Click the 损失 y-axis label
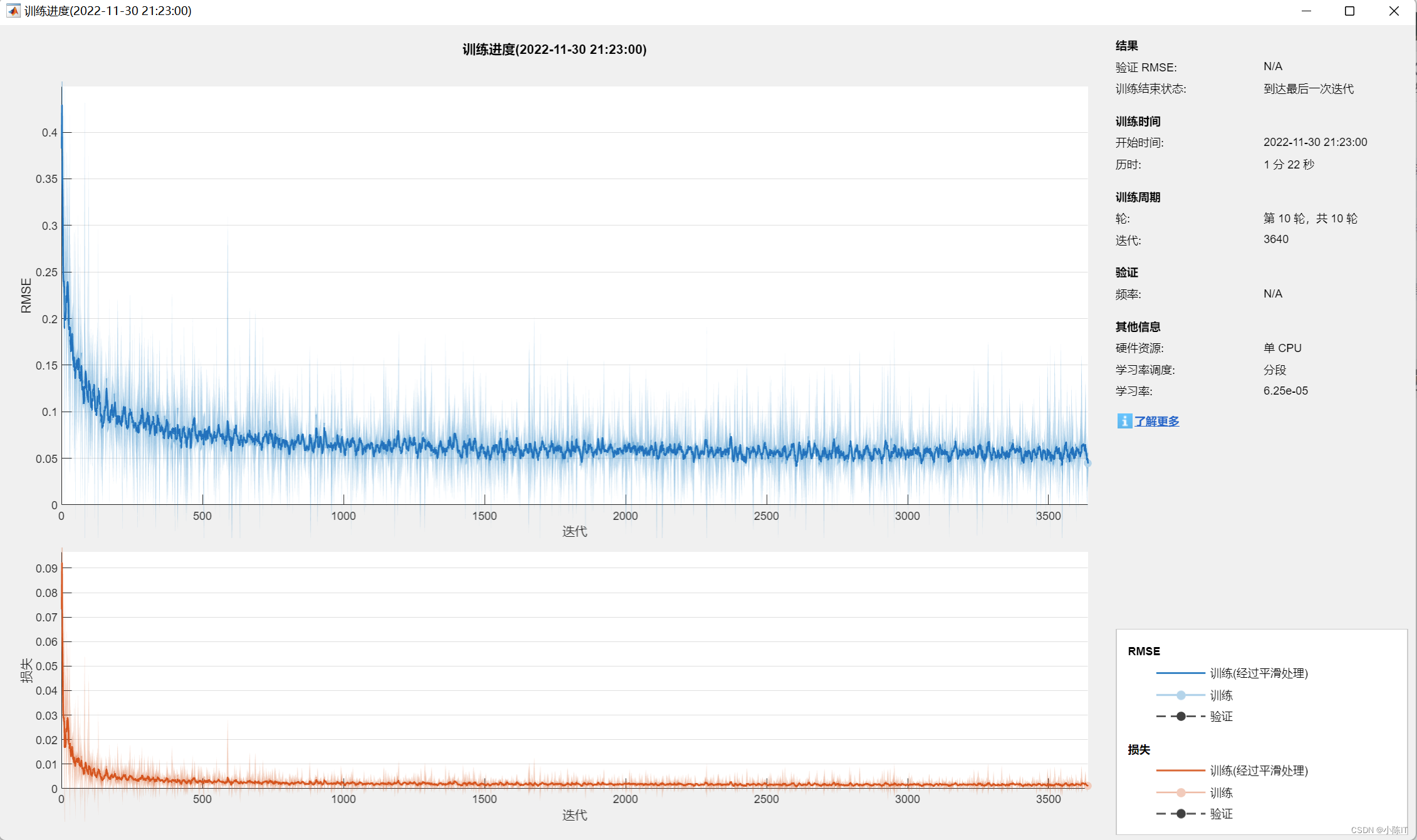Image resolution: width=1417 pixels, height=840 pixels. pyautogui.click(x=26, y=670)
